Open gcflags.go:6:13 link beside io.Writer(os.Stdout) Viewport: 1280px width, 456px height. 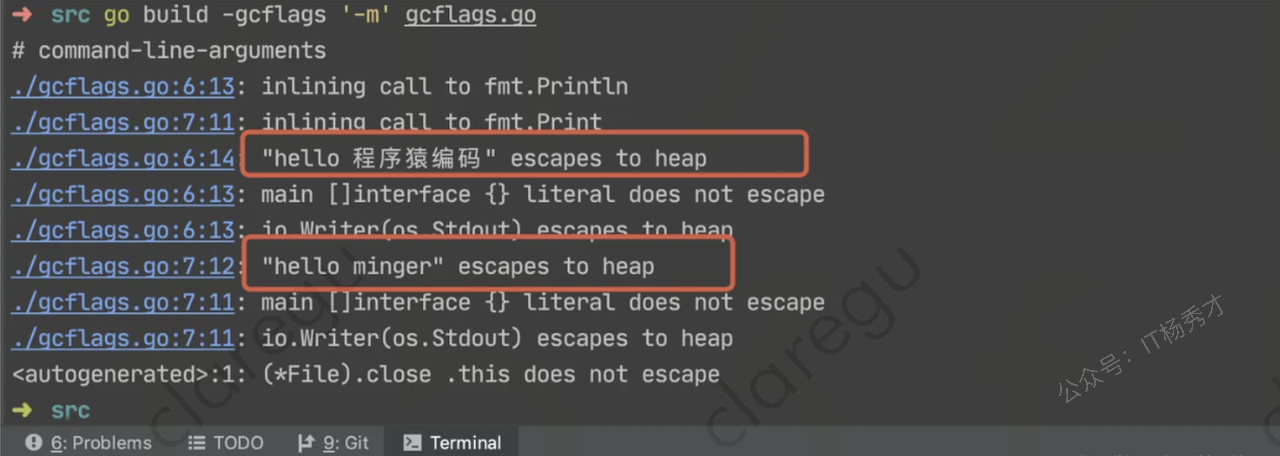click(122, 231)
